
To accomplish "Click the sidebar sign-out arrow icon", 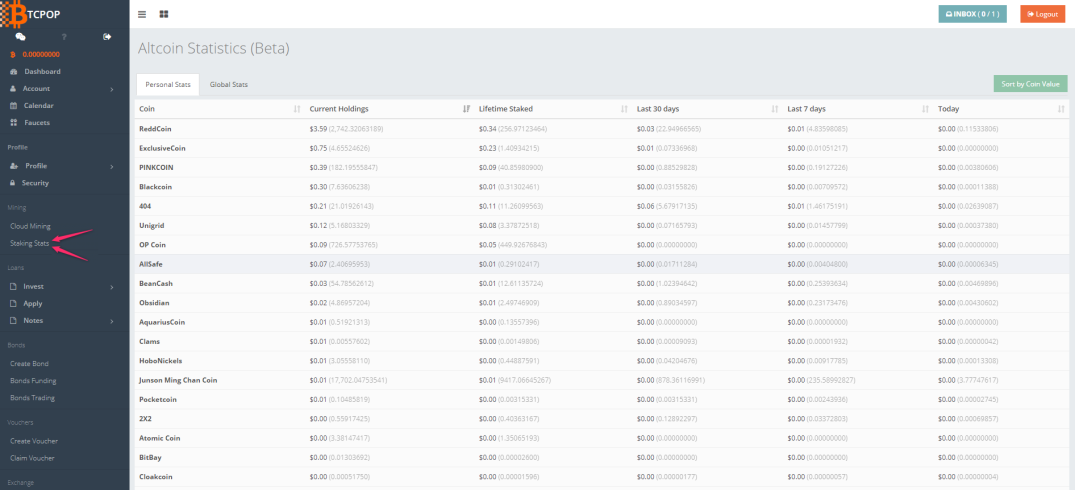I will [107, 37].
